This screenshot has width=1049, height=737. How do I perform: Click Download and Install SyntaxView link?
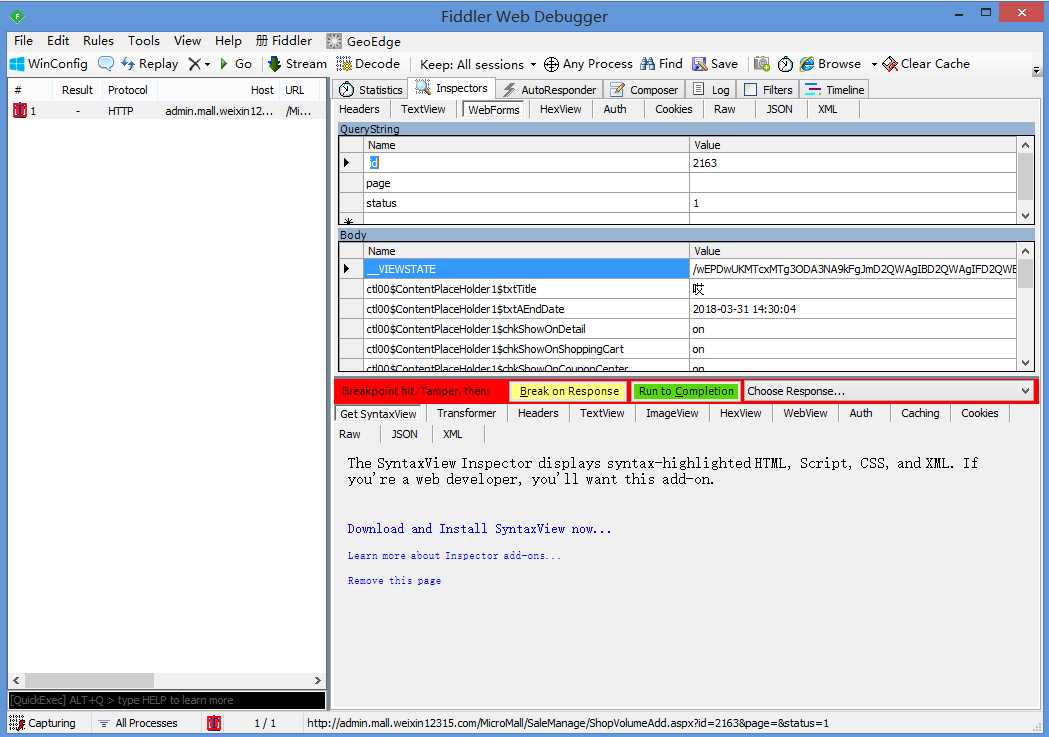[x=479, y=529]
